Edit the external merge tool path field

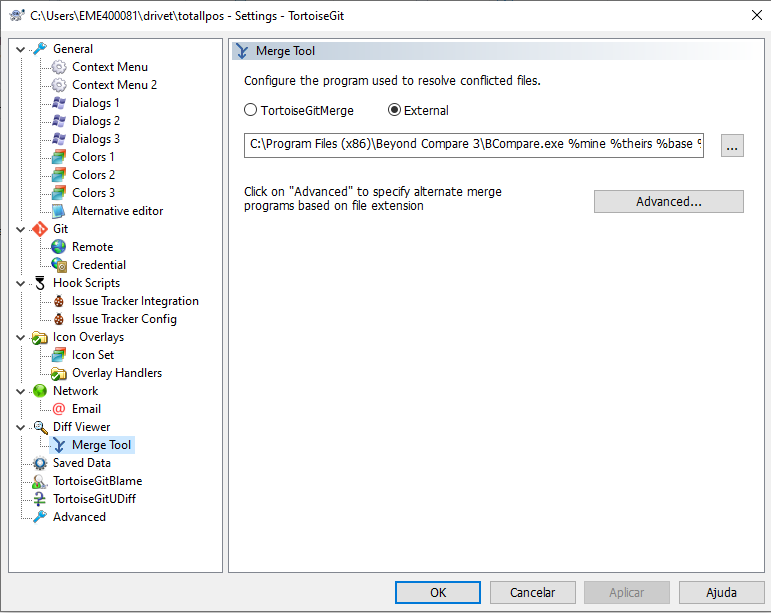coord(474,145)
